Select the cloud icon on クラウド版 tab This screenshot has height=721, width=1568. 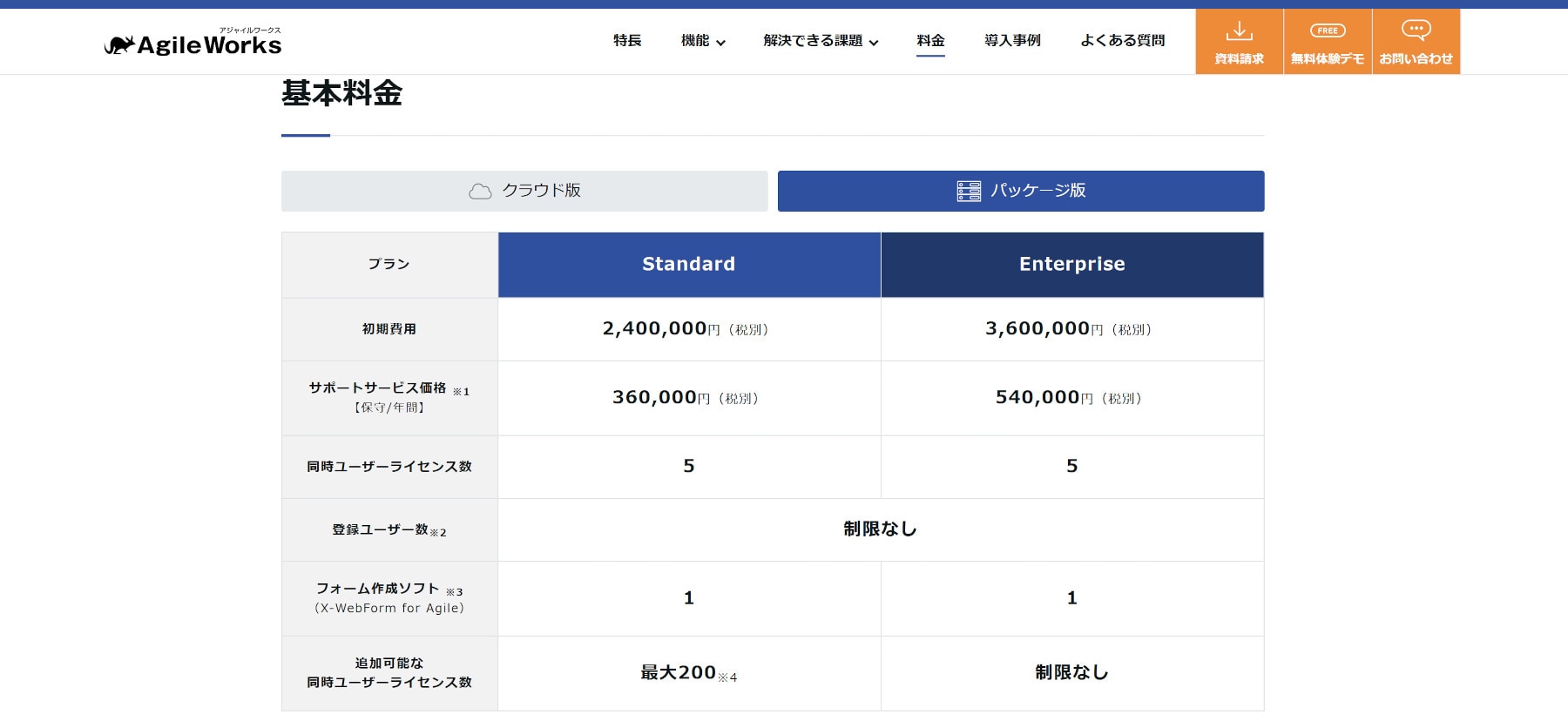coord(480,192)
